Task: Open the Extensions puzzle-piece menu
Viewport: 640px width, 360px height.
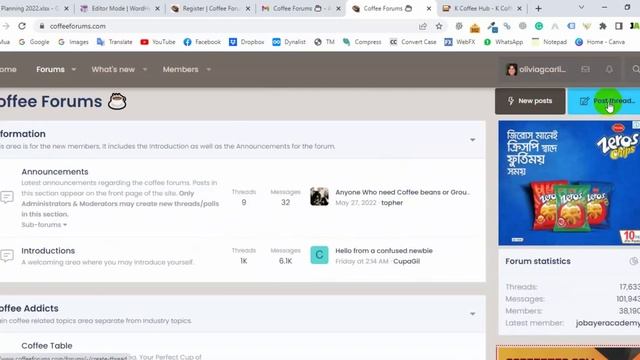Action: [602, 26]
